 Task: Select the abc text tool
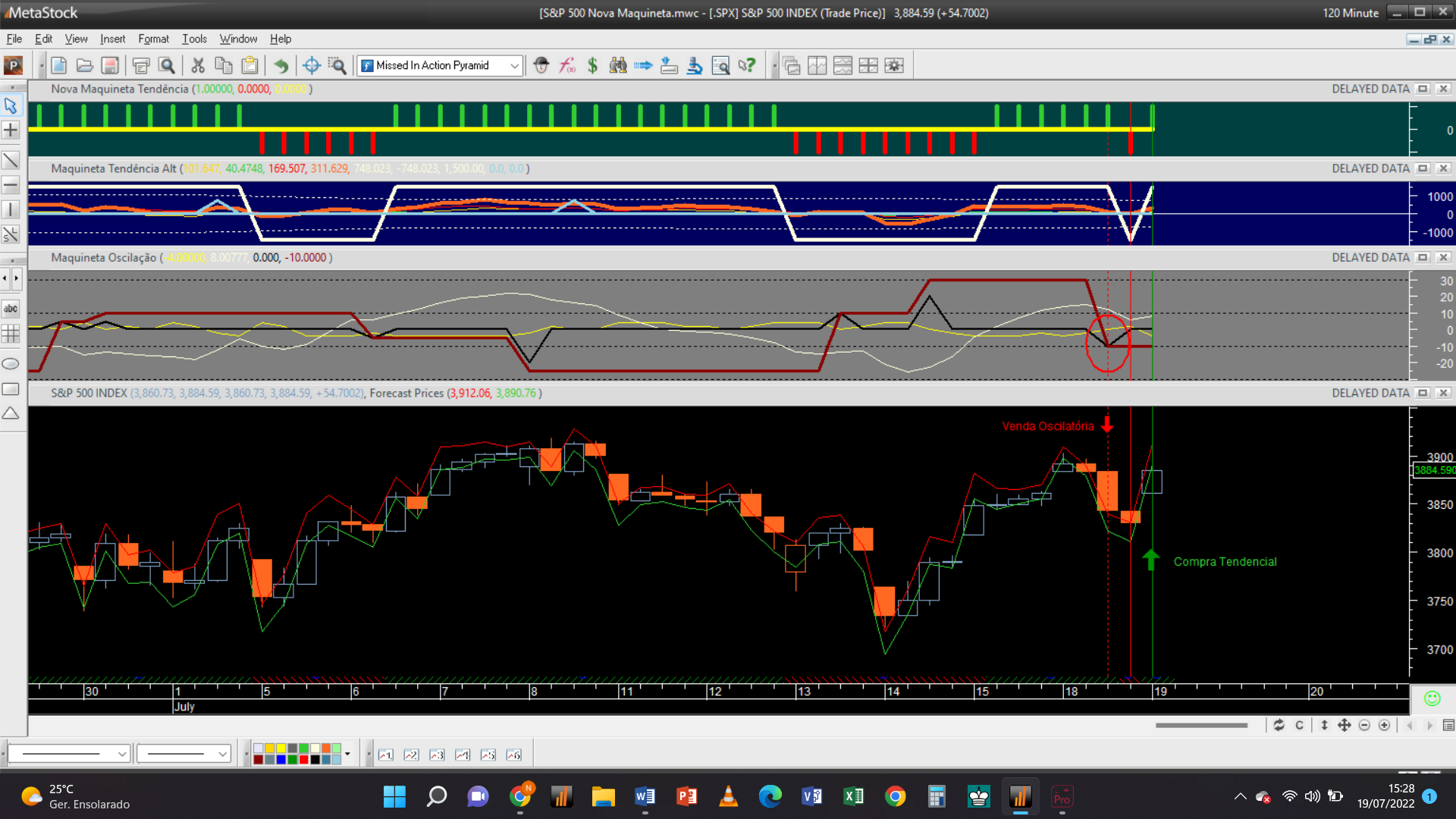pos(11,309)
